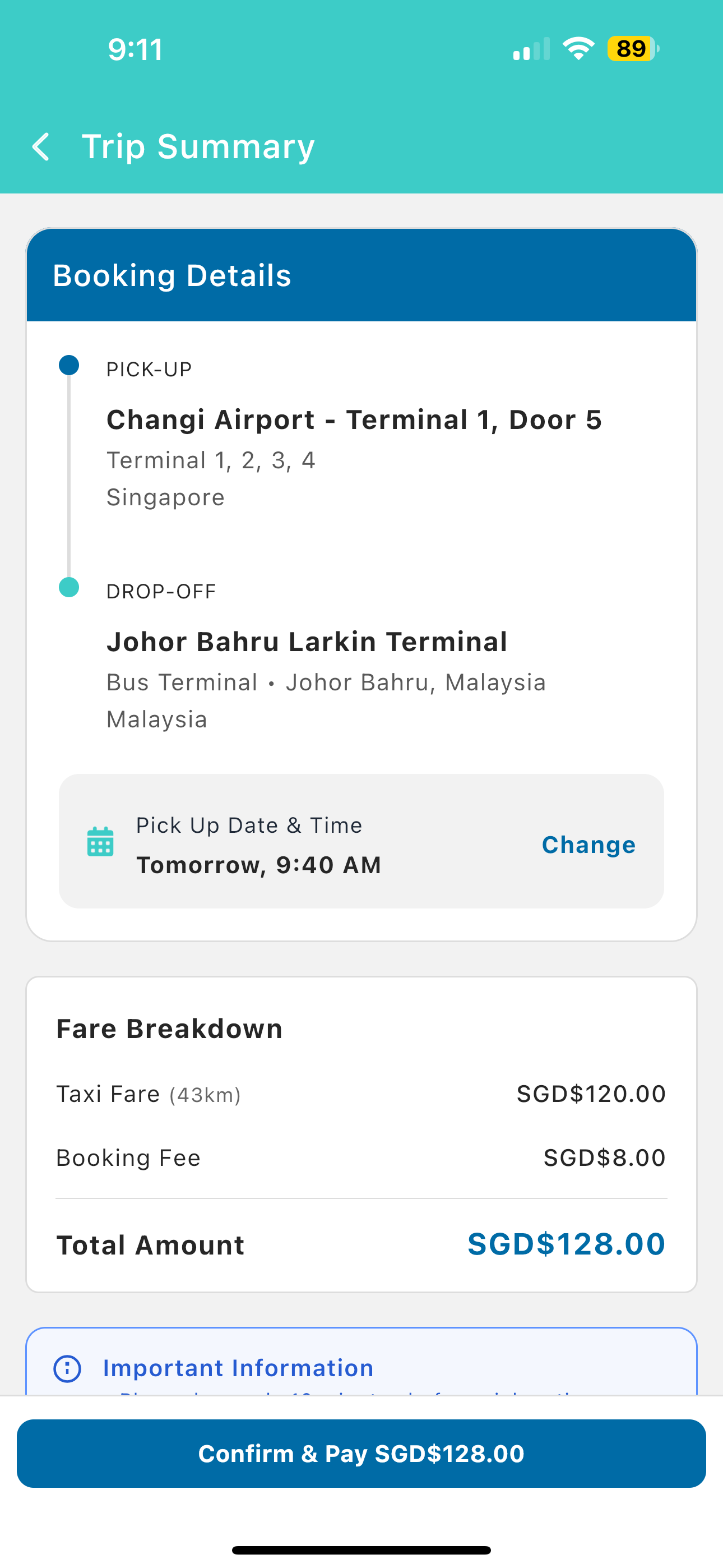The image size is (723, 1568).
Task: Open the Important Information heading
Action: [238, 1368]
